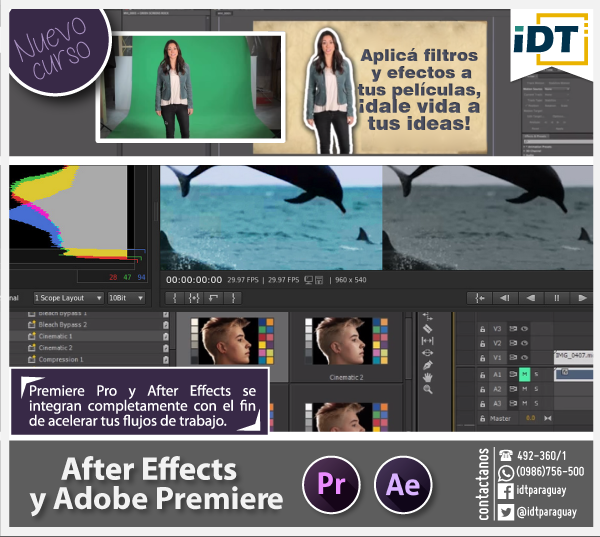Viewport: 600px width, 537px height.
Task: Select the Cinematic 2 preset row
Action: pyautogui.click(x=90, y=348)
